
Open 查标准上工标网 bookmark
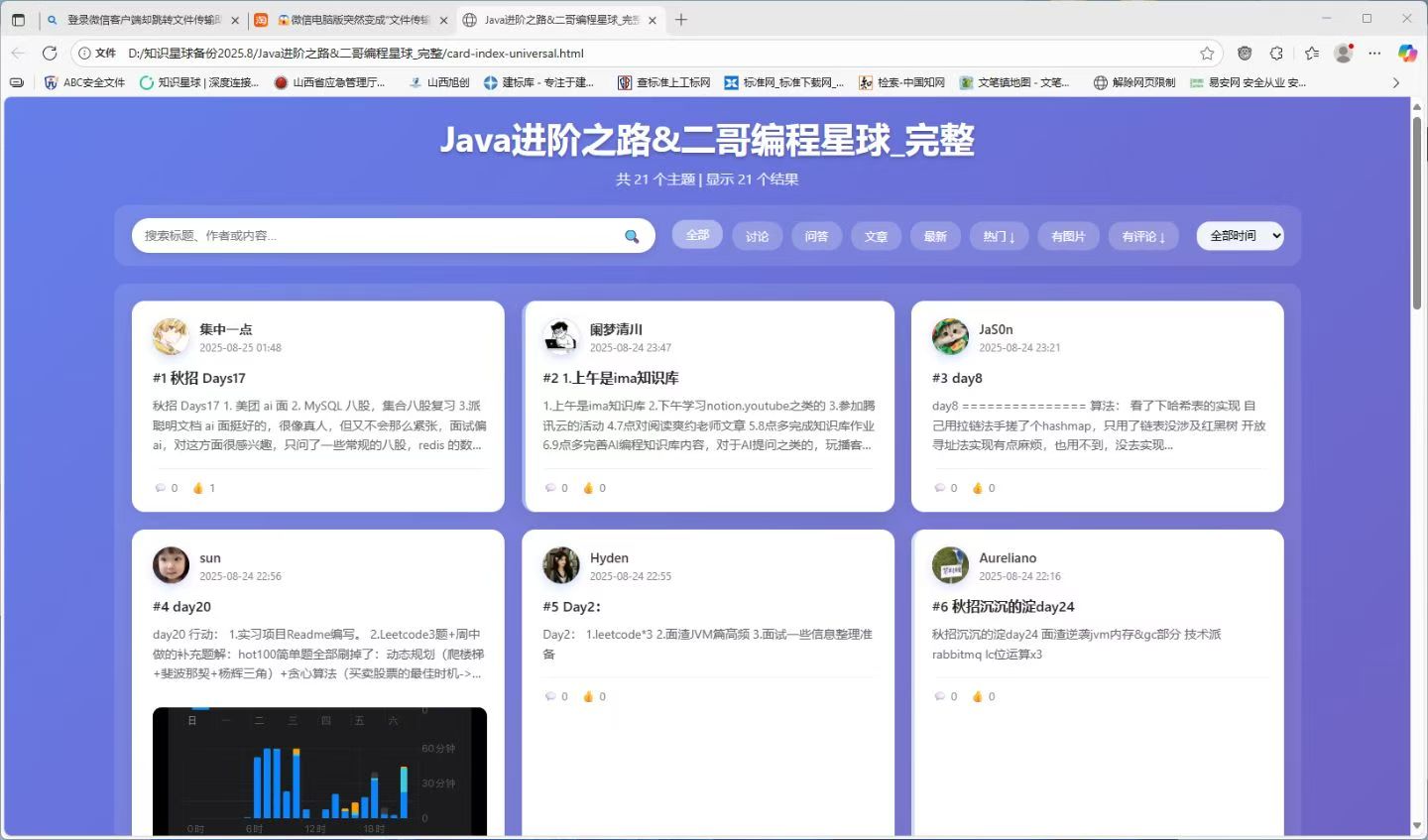[x=663, y=83]
